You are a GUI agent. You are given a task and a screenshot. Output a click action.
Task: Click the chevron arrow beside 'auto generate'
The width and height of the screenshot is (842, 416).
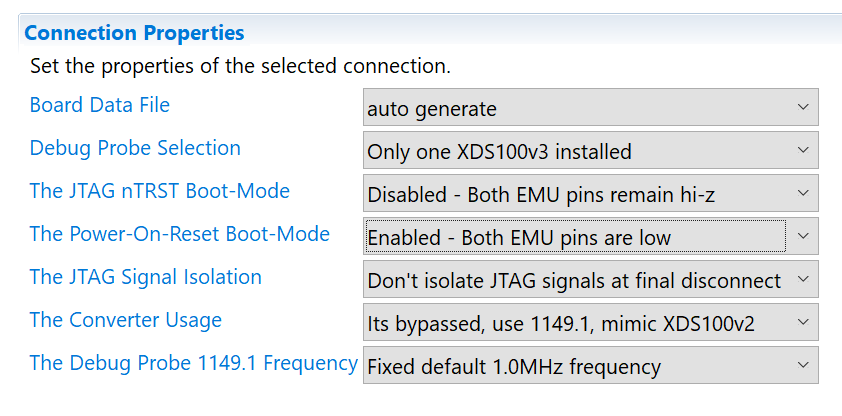pyautogui.click(x=803, y=108)
